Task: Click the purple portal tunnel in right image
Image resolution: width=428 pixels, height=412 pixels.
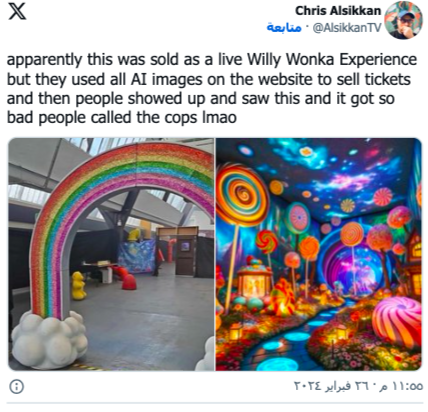Action: coord(353,263)
